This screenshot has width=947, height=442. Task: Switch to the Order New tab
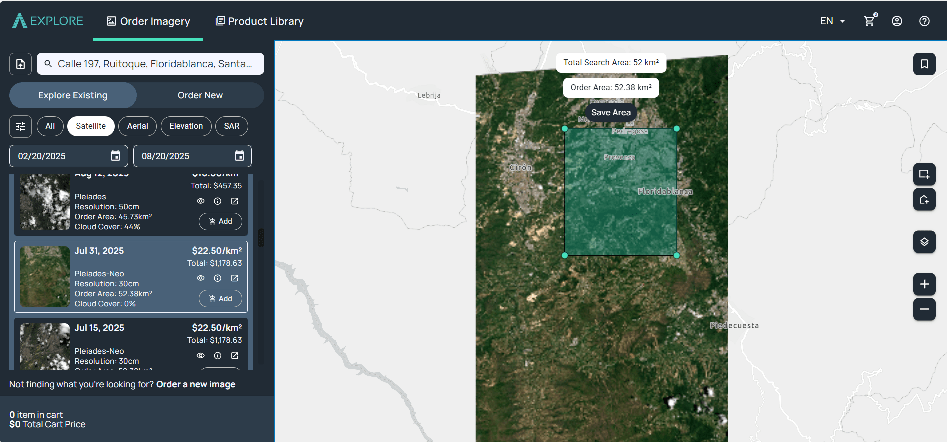(200, 95)
